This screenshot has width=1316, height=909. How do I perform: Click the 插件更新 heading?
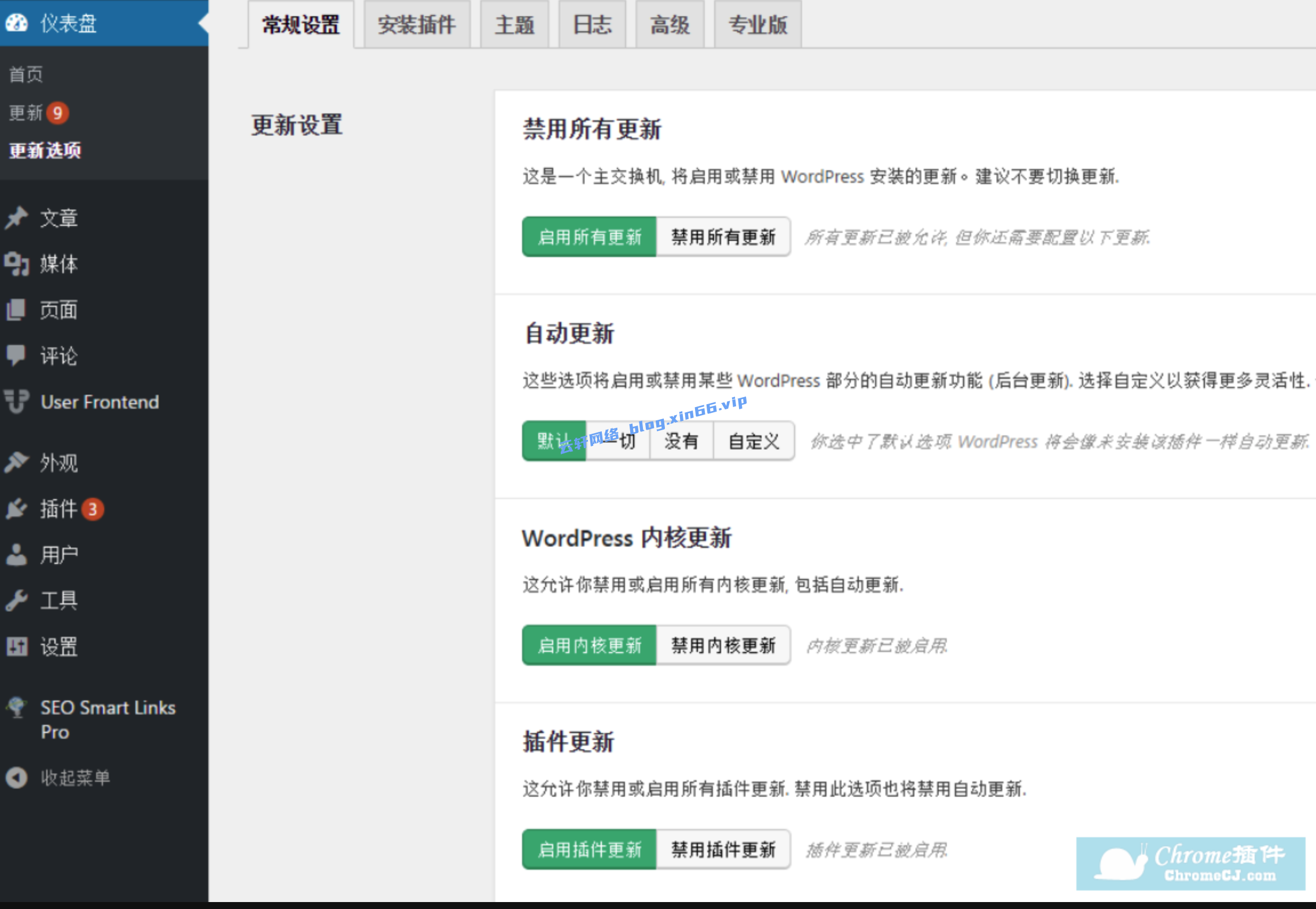[568, 742]
